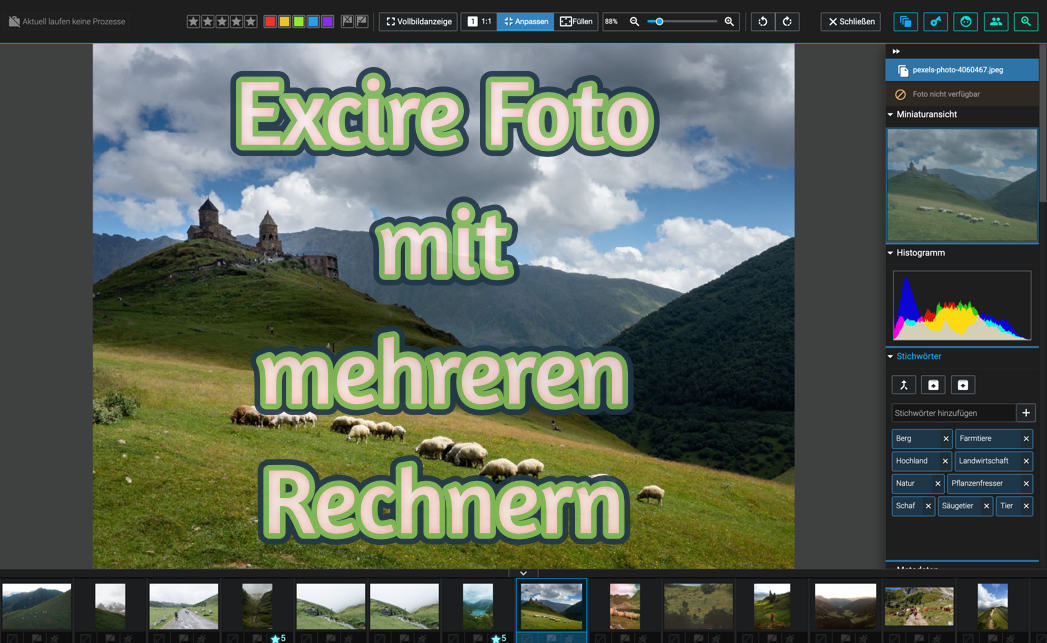Select the mountain lake thumbnail in filmstrip
The height and width of the screenshot is (643, 1047).
coord(478,606)
